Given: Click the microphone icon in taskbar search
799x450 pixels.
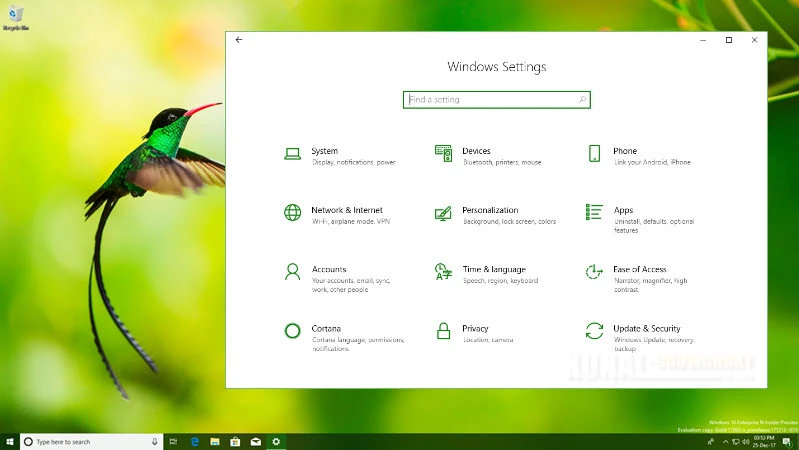Looking at the screenshot, I should click(x=154, y=442).
